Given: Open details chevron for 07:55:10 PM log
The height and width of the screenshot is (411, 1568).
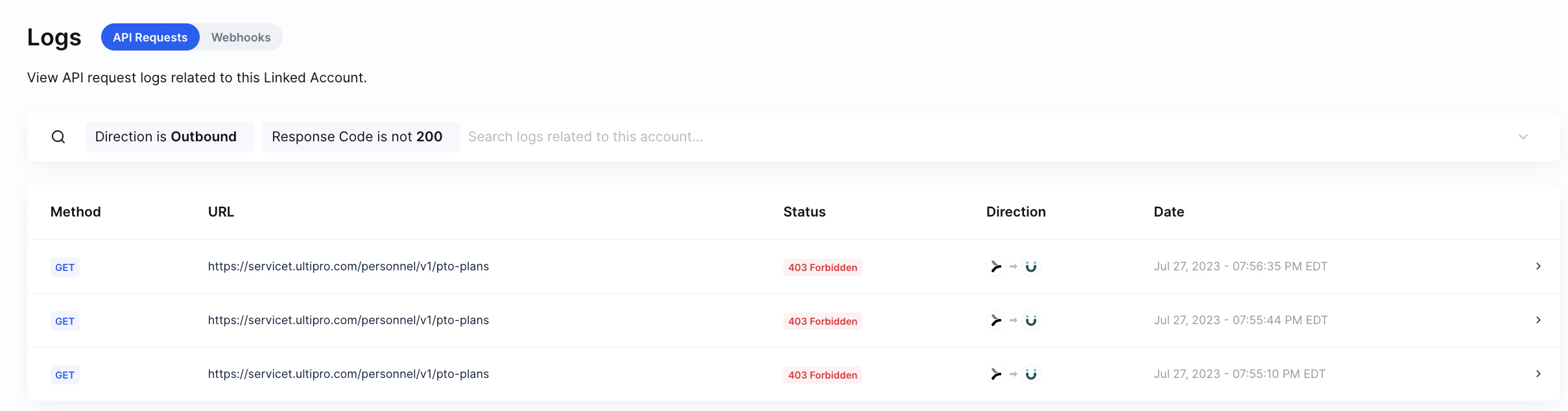Looking at the screenshot, I should tap(1538, 374).
